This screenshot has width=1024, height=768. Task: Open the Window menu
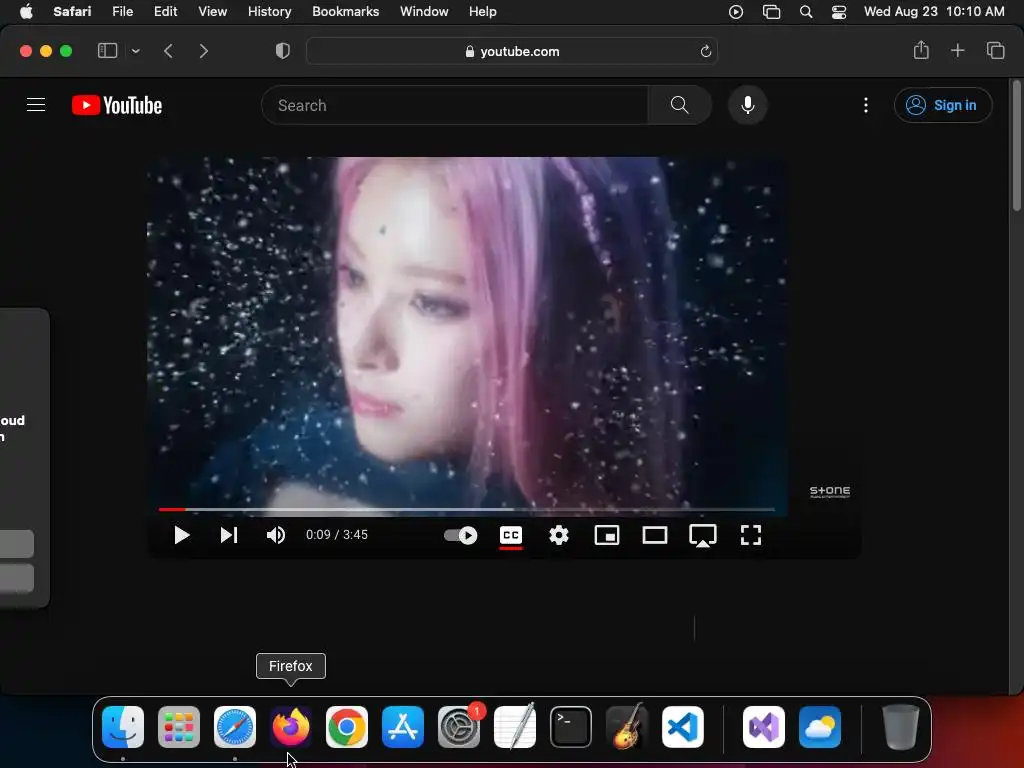click(x=424, y=11)
